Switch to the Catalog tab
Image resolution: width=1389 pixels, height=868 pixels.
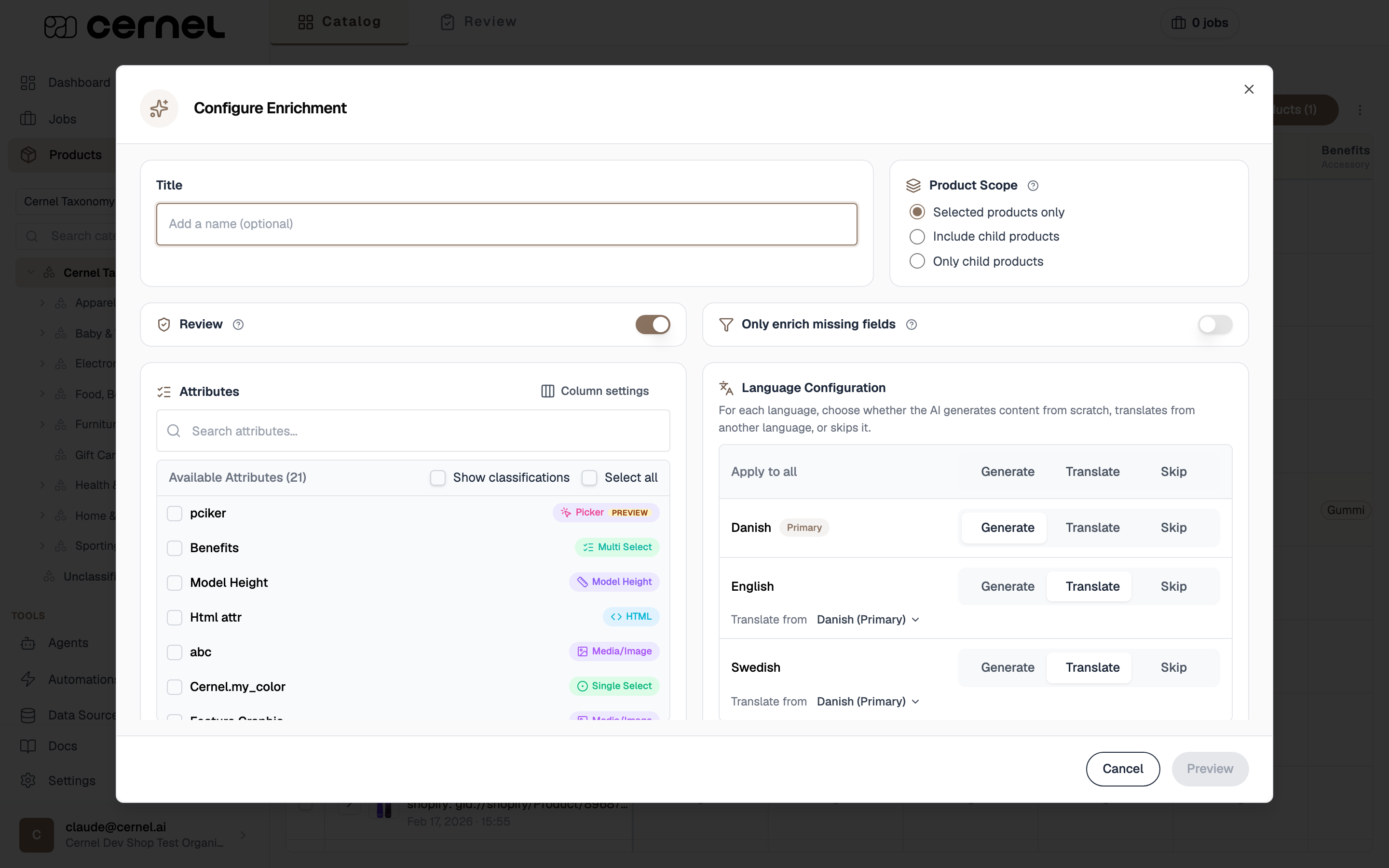click(339, 22)
